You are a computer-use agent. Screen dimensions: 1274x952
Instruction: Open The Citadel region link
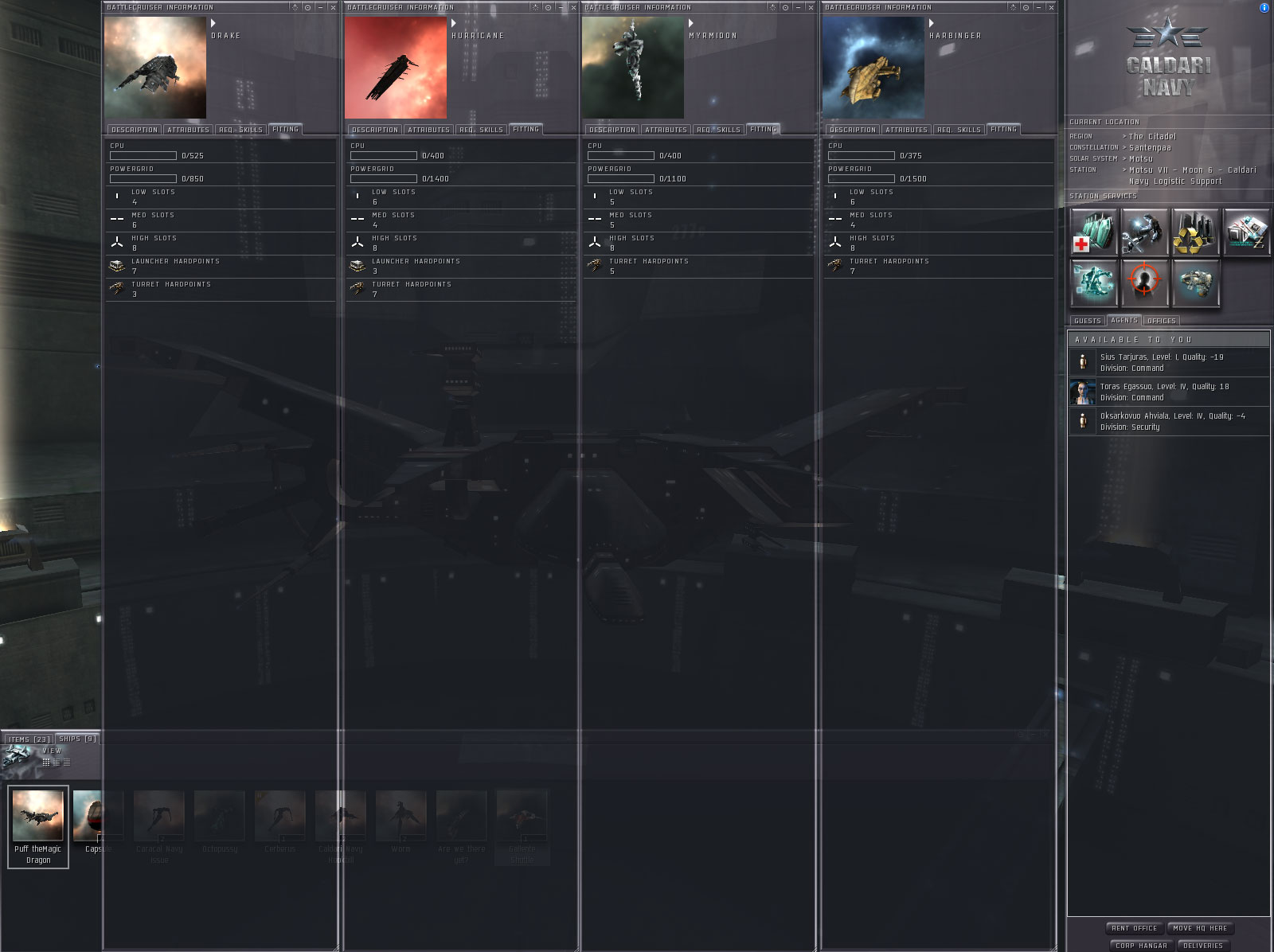pyautogui.click(x=1152, y=137)
